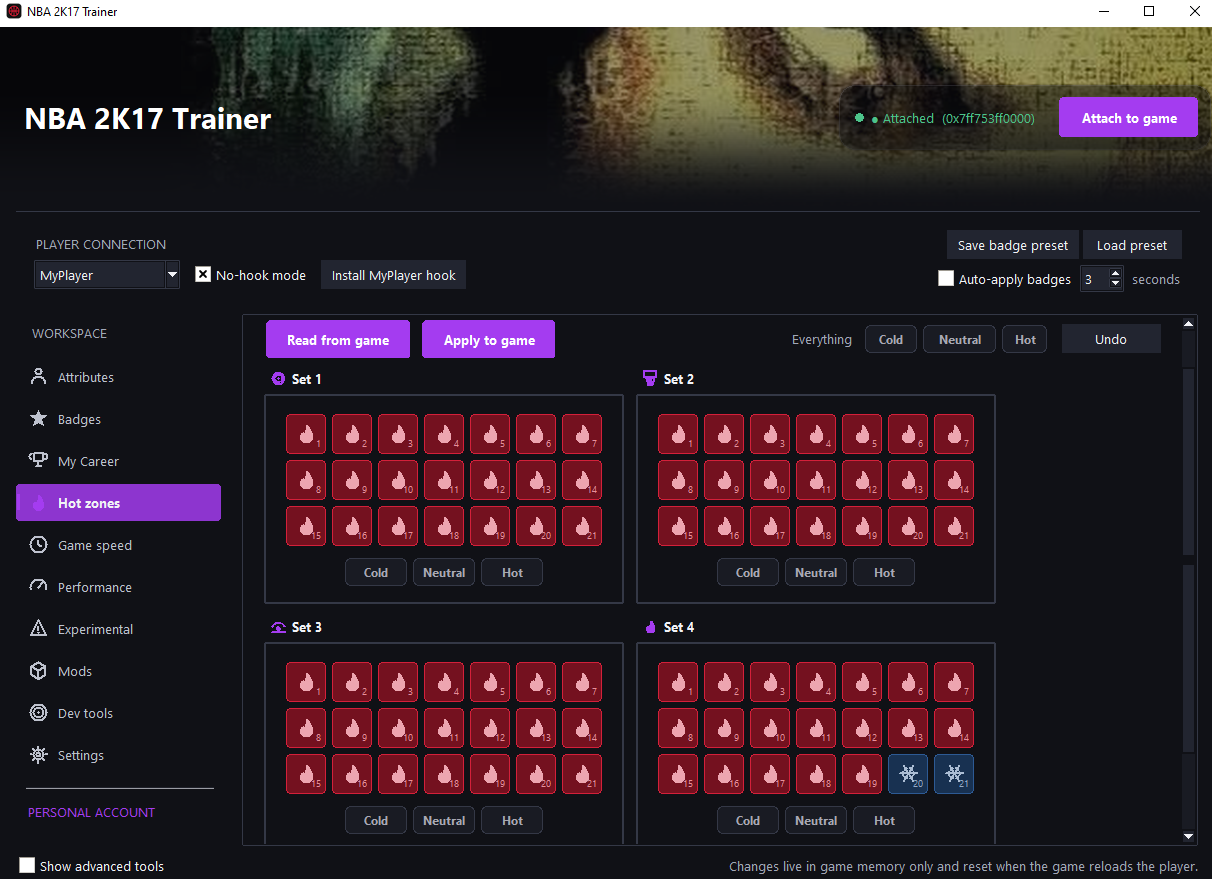Toggle Set 1 zone 11 flame
The width and height of the screenshot is (1212, 879).
(444, 480)
